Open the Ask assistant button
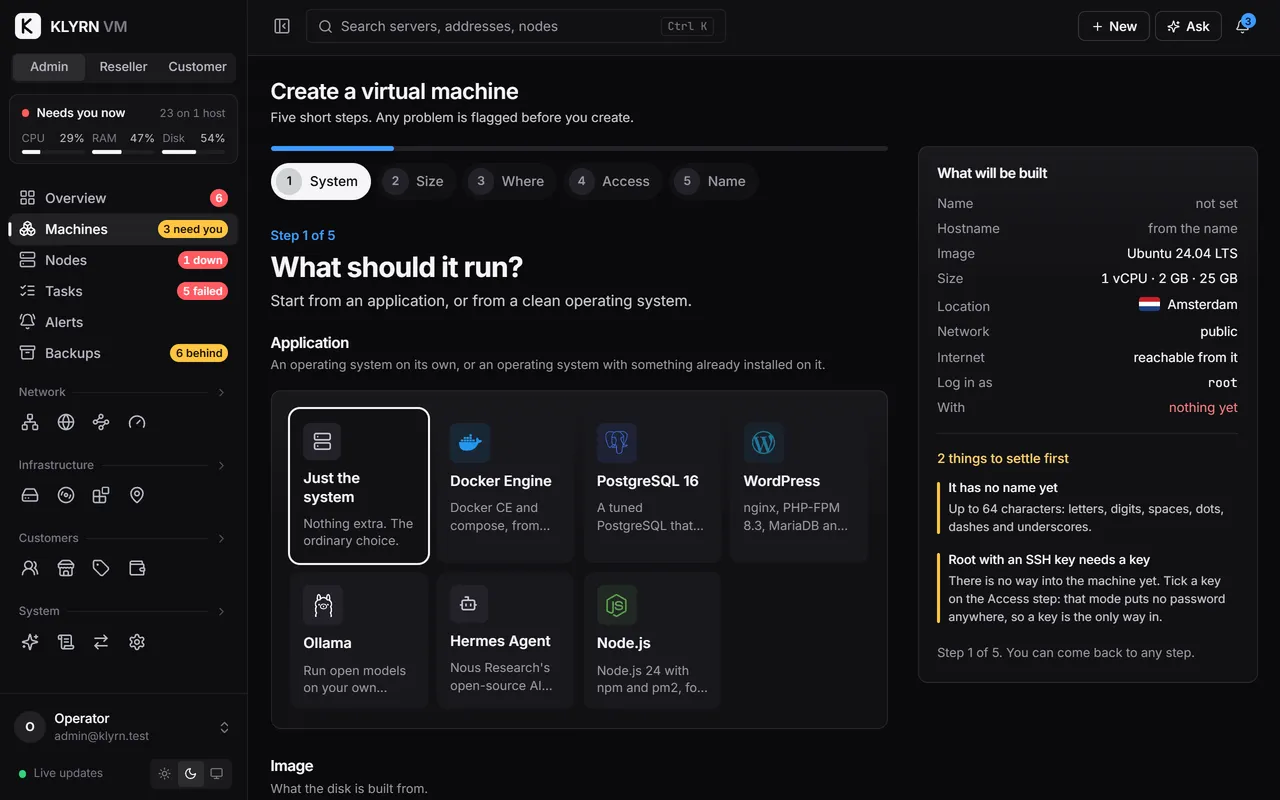The height and width of the screenshot is (800, 1280). tap(1188, 26)
